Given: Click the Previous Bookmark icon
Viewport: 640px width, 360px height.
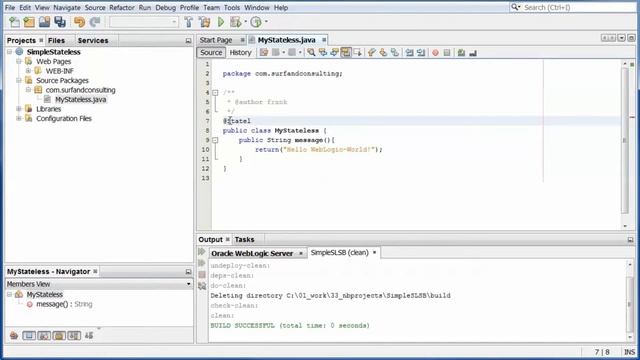Looking at the screenshot, I should click(371, 52).
